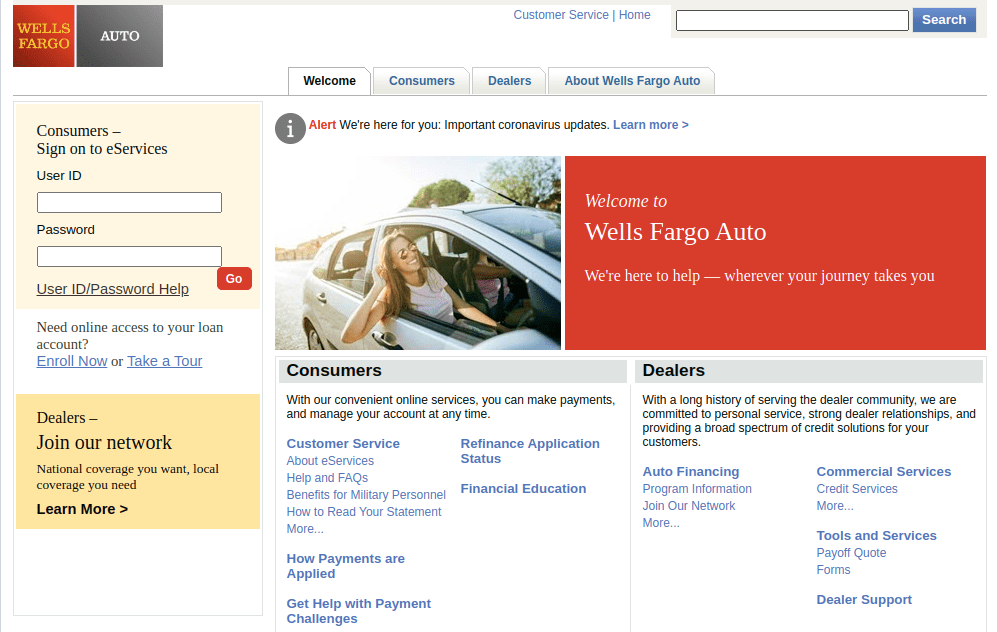Open Refinance Application Status link
The image size is (997, 632).
(x=530, y=451)
